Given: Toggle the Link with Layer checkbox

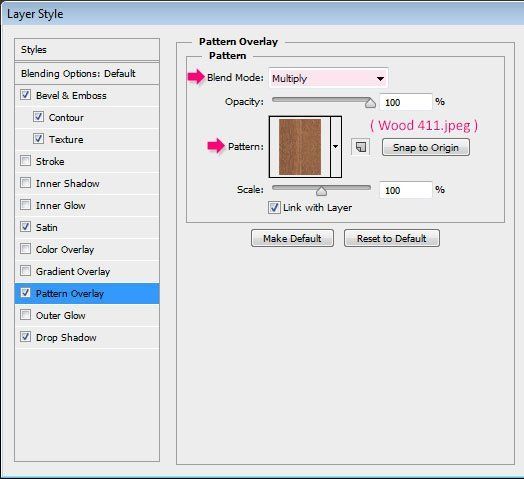Looking at the screenshot, I should click(x=274, y=207).
